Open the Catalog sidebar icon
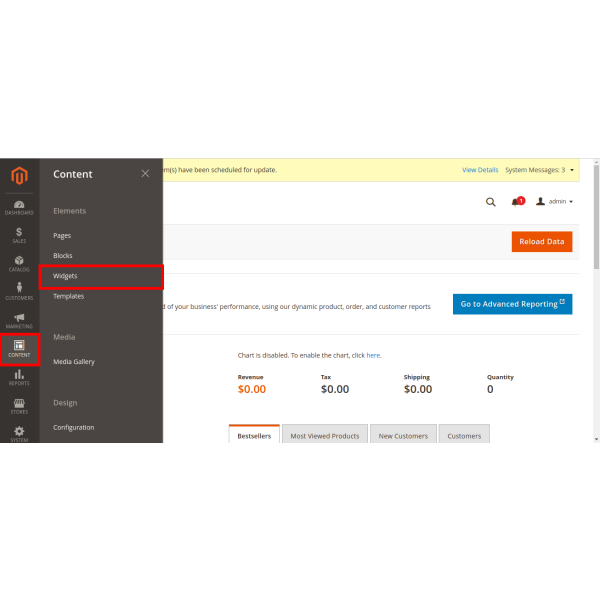 coord(19,264)
